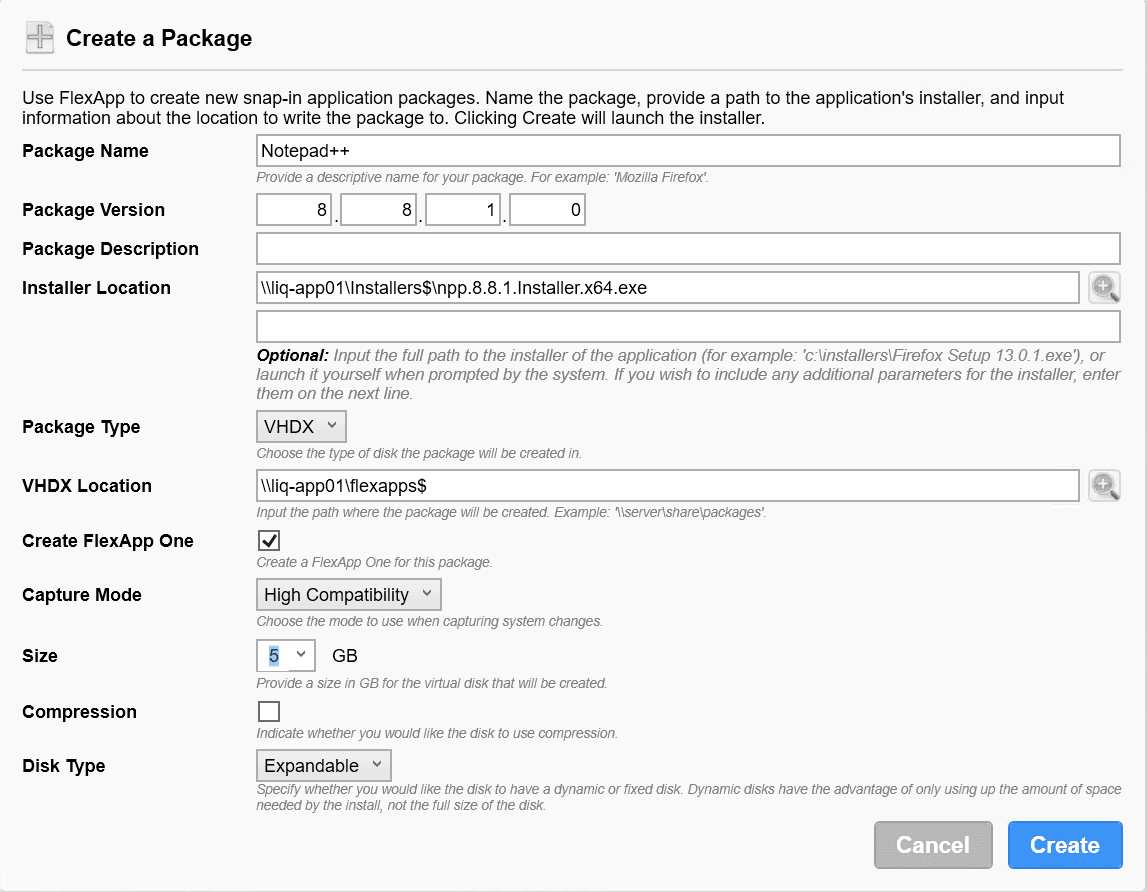Image resolution: width=1147 pixels, height=892 pixels.
Task: Open the Size in GB dropdown
Action: (x=286, y=656)
